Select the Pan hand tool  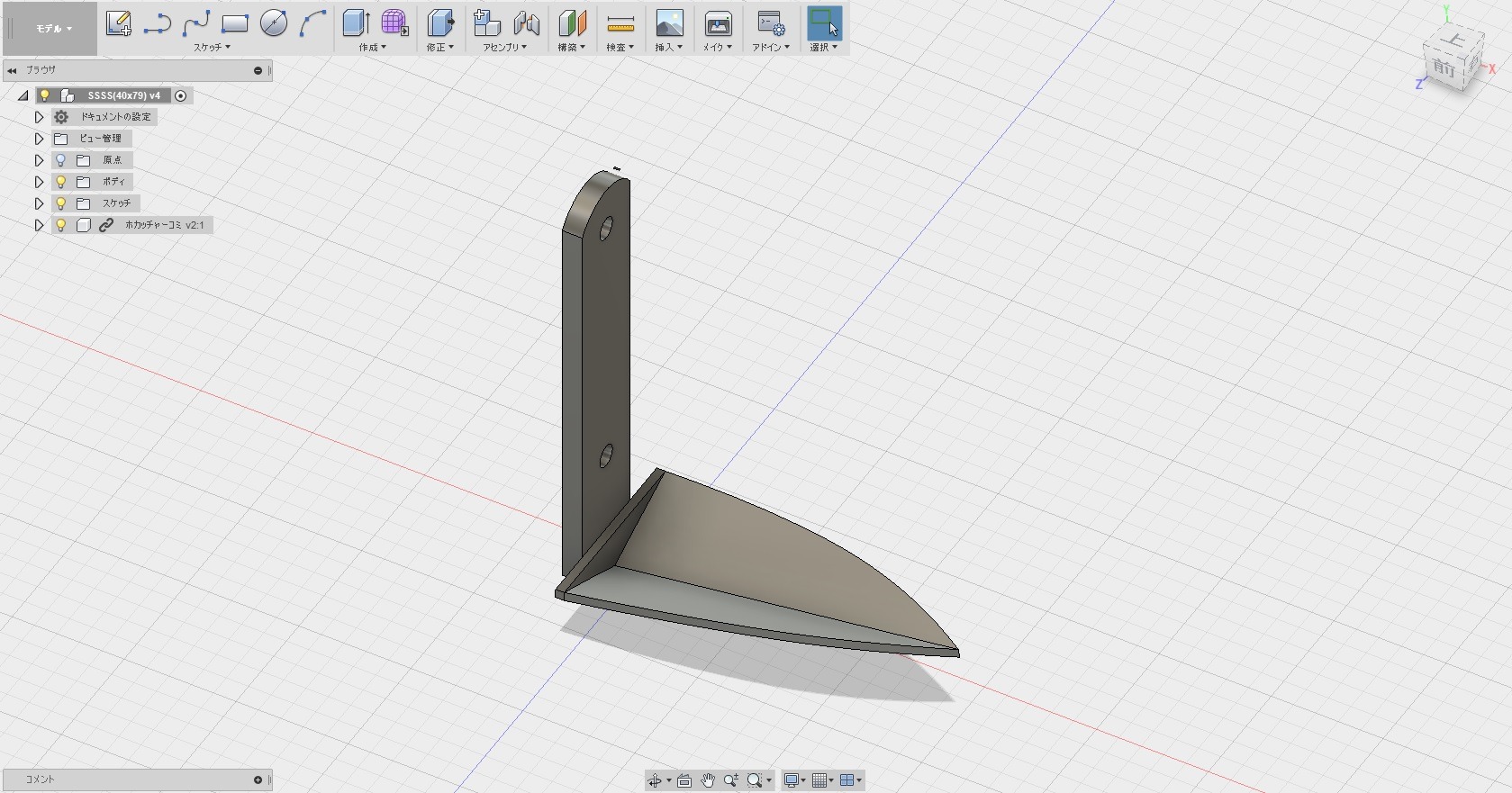click(x=708, y=780)
